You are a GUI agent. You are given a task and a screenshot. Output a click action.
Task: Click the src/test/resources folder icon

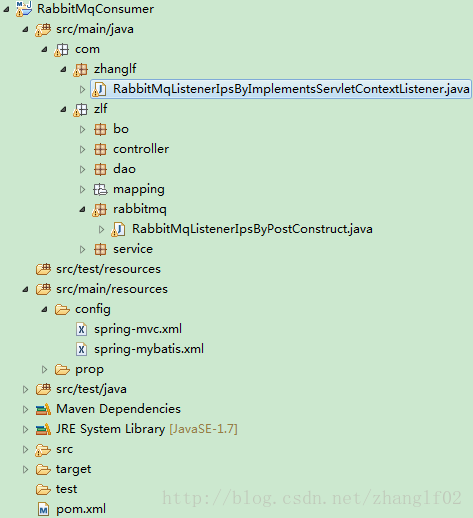tap(43, 269)
